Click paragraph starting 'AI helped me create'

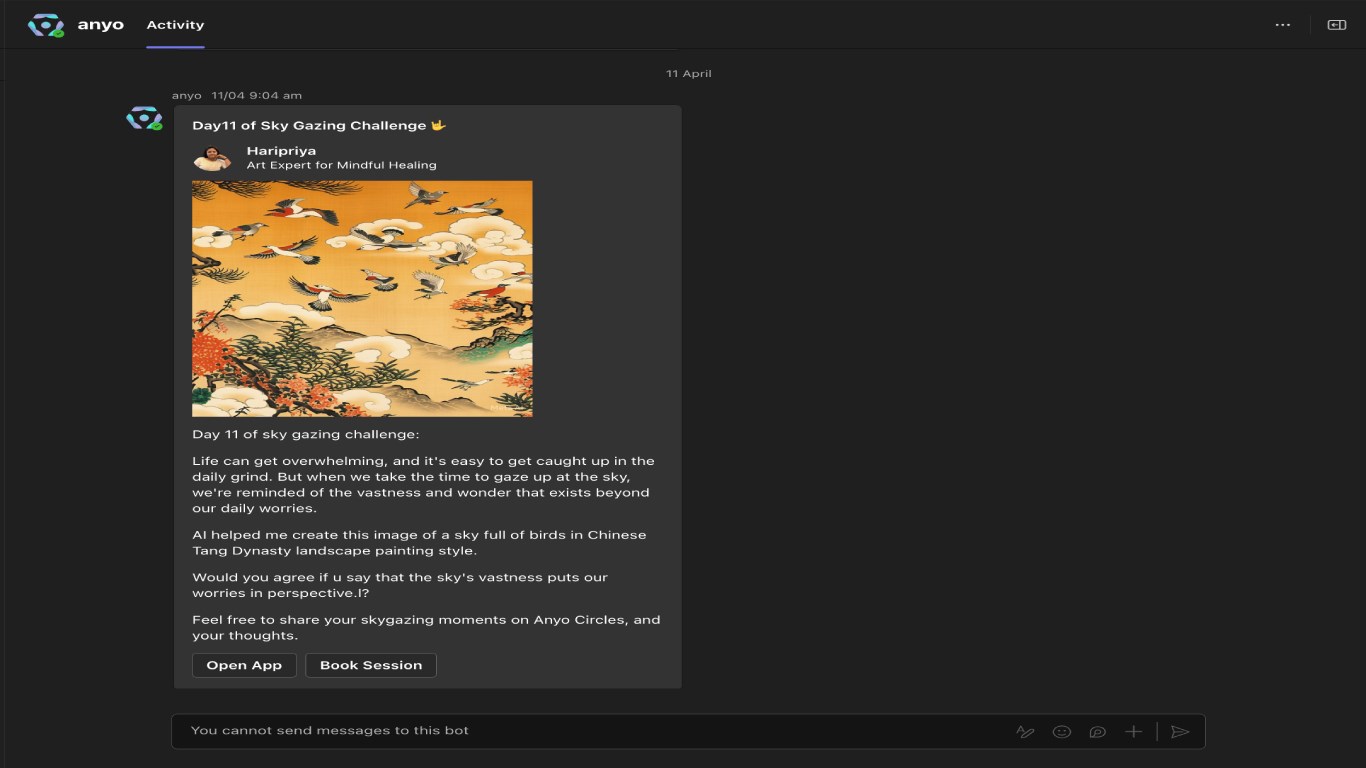click(419, 543)
